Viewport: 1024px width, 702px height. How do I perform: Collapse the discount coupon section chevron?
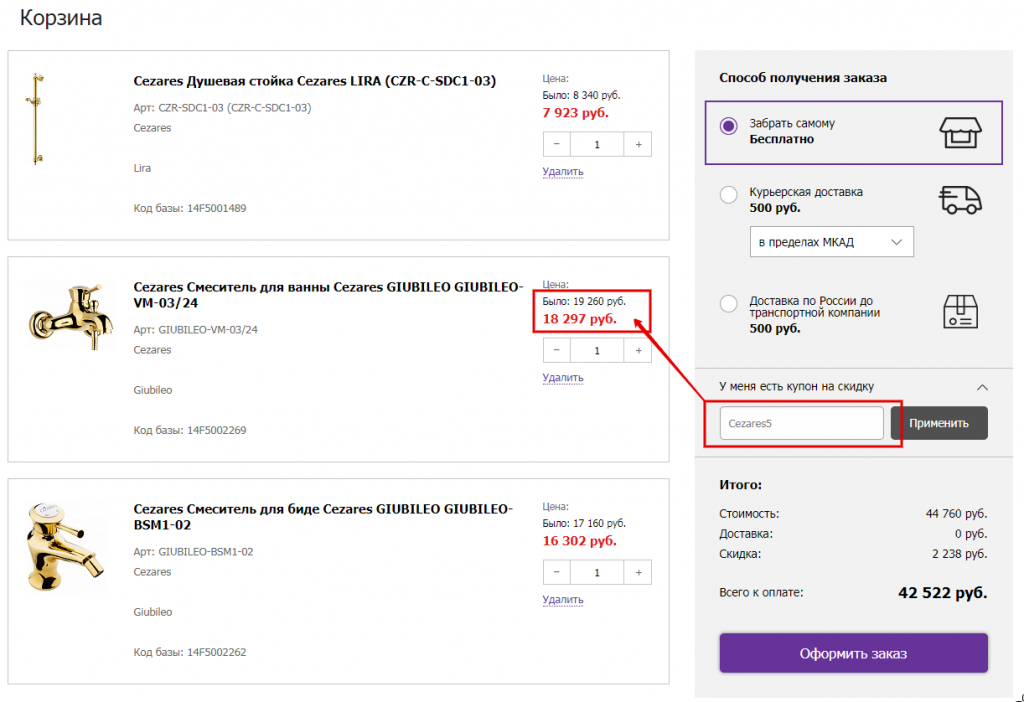tap(982, 387)
